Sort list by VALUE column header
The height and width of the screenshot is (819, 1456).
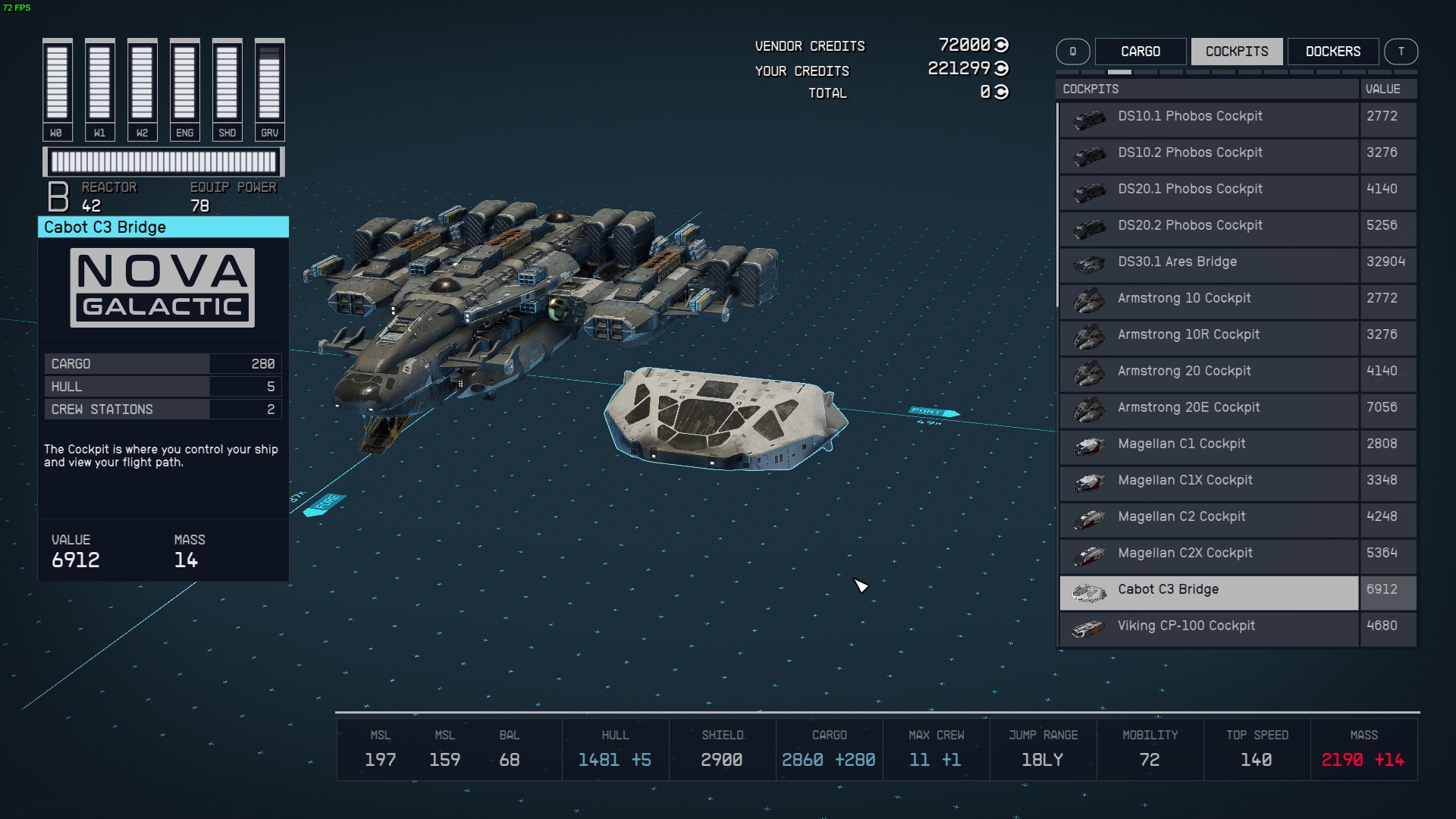(x=1389, y=89)
